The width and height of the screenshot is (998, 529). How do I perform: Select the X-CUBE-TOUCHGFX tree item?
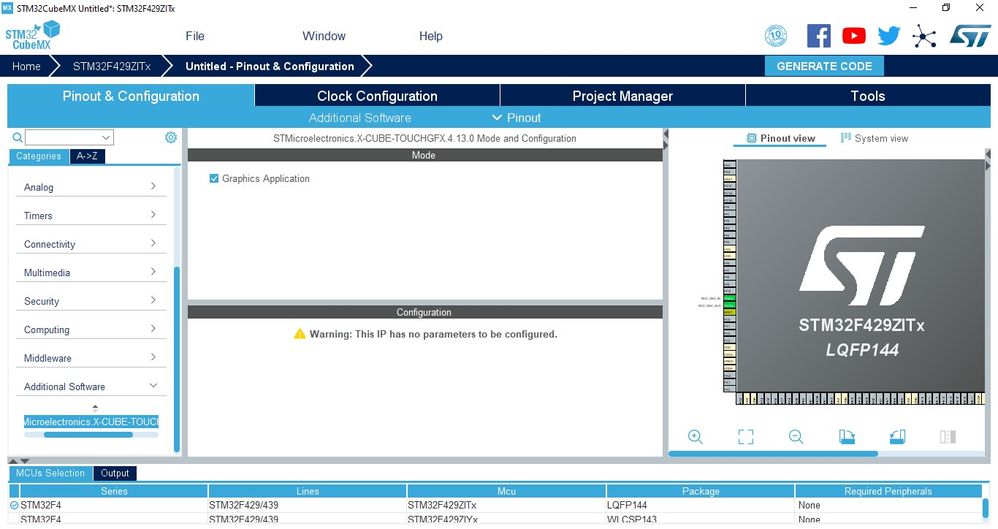click(x=91, y=421)
